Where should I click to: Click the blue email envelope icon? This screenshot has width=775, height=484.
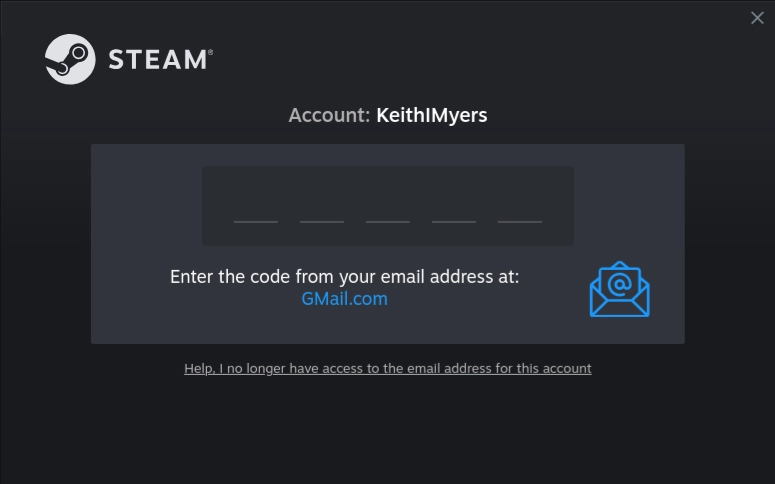pyautogui.click(x=620, y=289)
